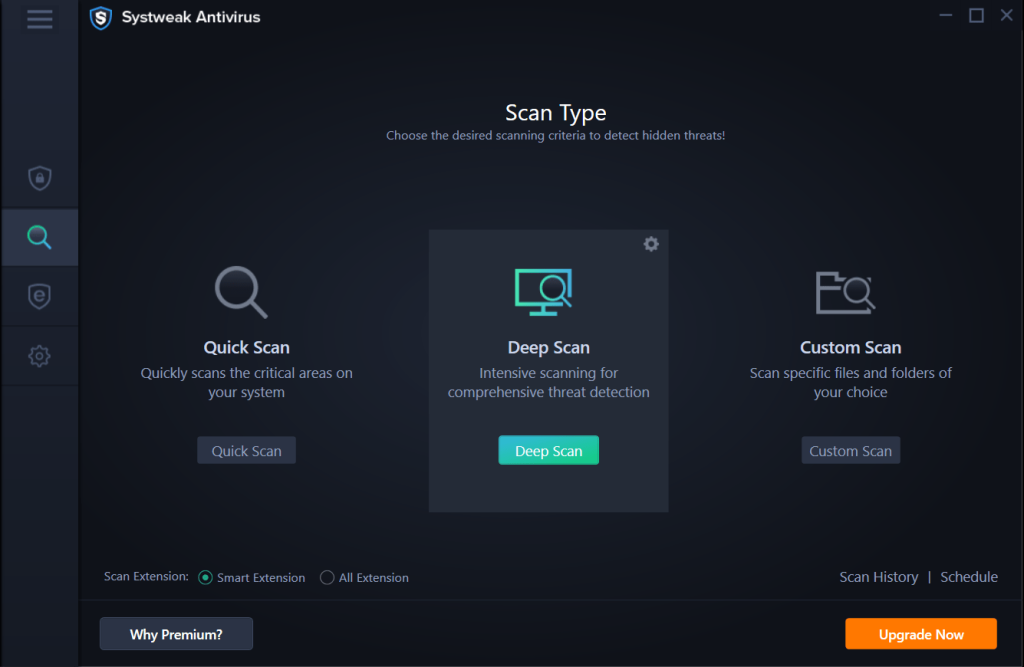Launch Custom Scan button
Image resolution: width=1024 pixels, height=667 pixels.
[x=850, y=451]
